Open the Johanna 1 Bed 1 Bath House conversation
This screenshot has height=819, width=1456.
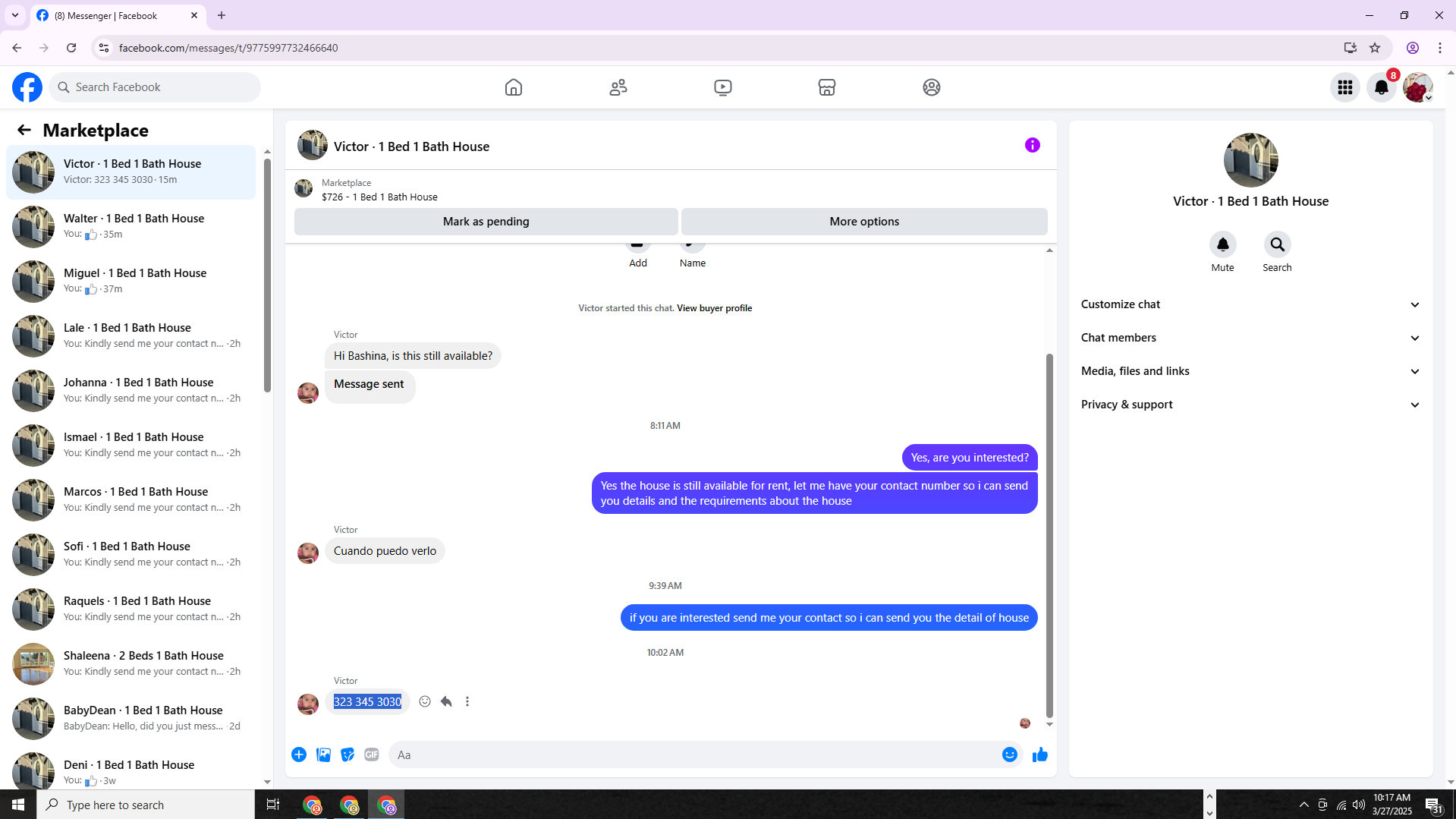[131, 391]
